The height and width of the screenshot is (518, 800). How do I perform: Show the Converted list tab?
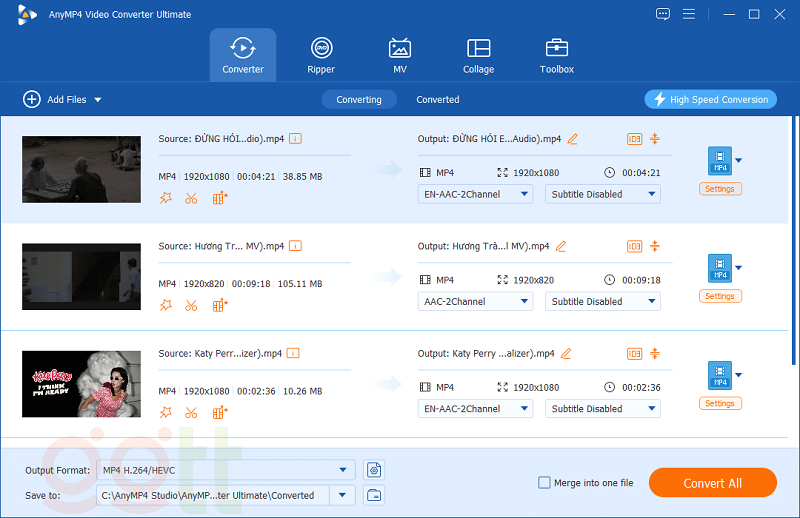[438, 100]
